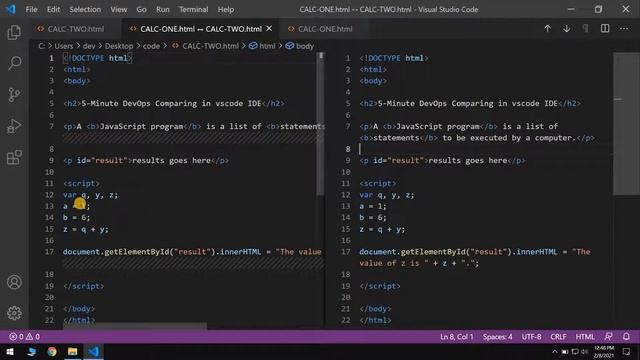The height and width of the screenshot is (360, 640).
Task: Go to next change arrow
Action: [x=567, y=29]
